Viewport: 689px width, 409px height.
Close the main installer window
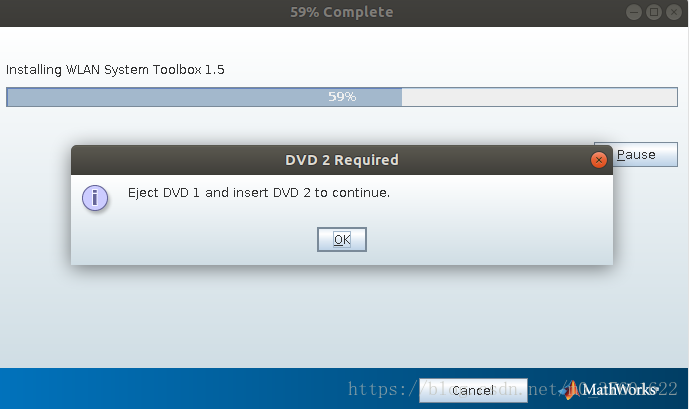tap(674, 12)
